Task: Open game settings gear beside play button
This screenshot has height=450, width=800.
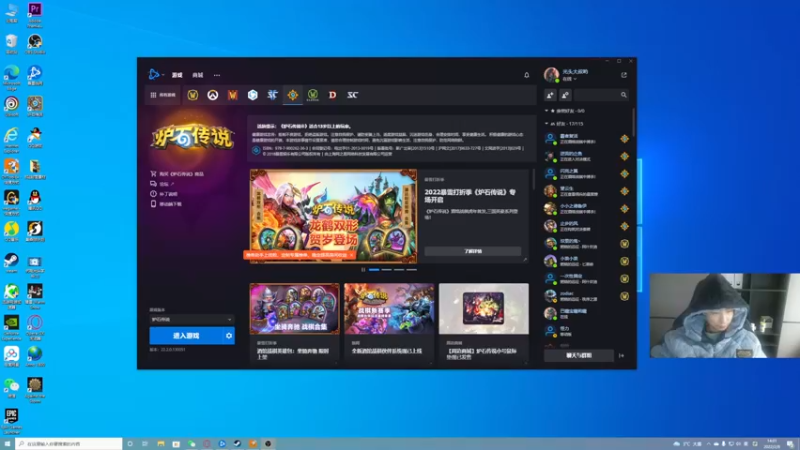Action: click(229, 336)
